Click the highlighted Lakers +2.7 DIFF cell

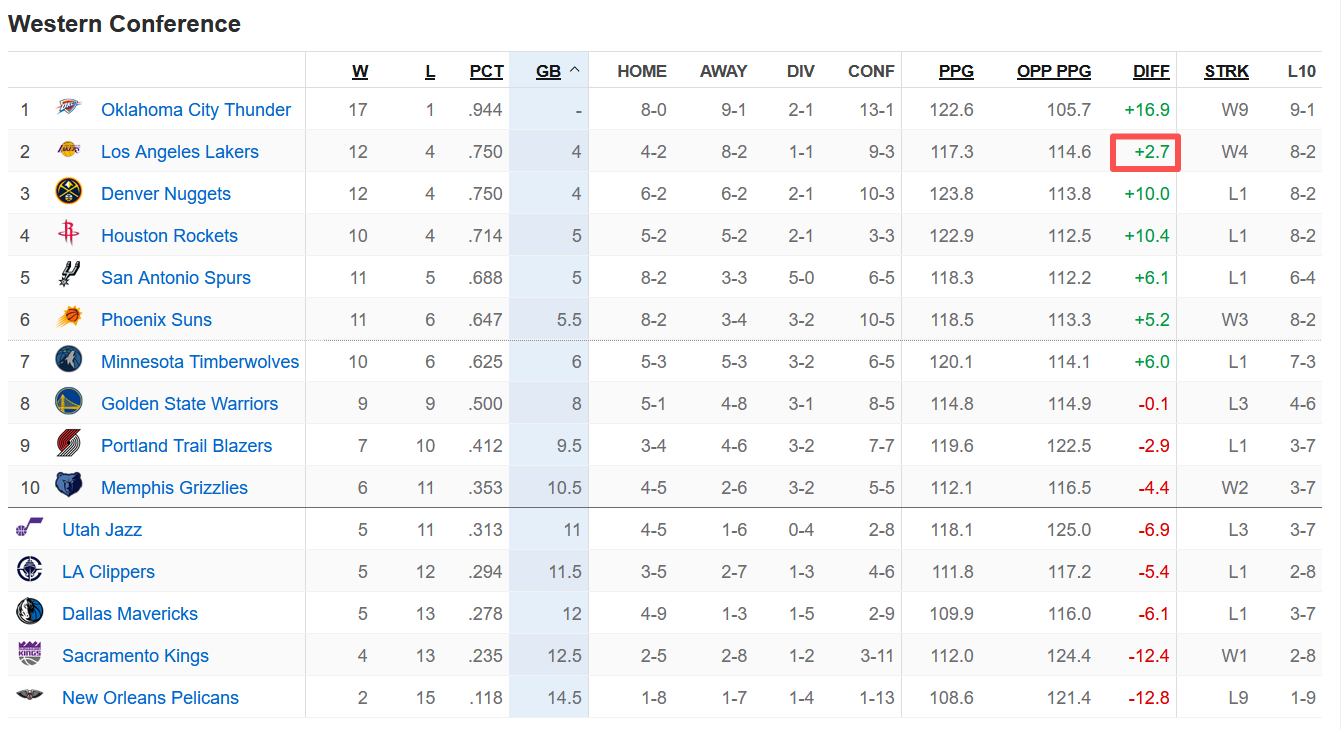[x=1146, y=152]
